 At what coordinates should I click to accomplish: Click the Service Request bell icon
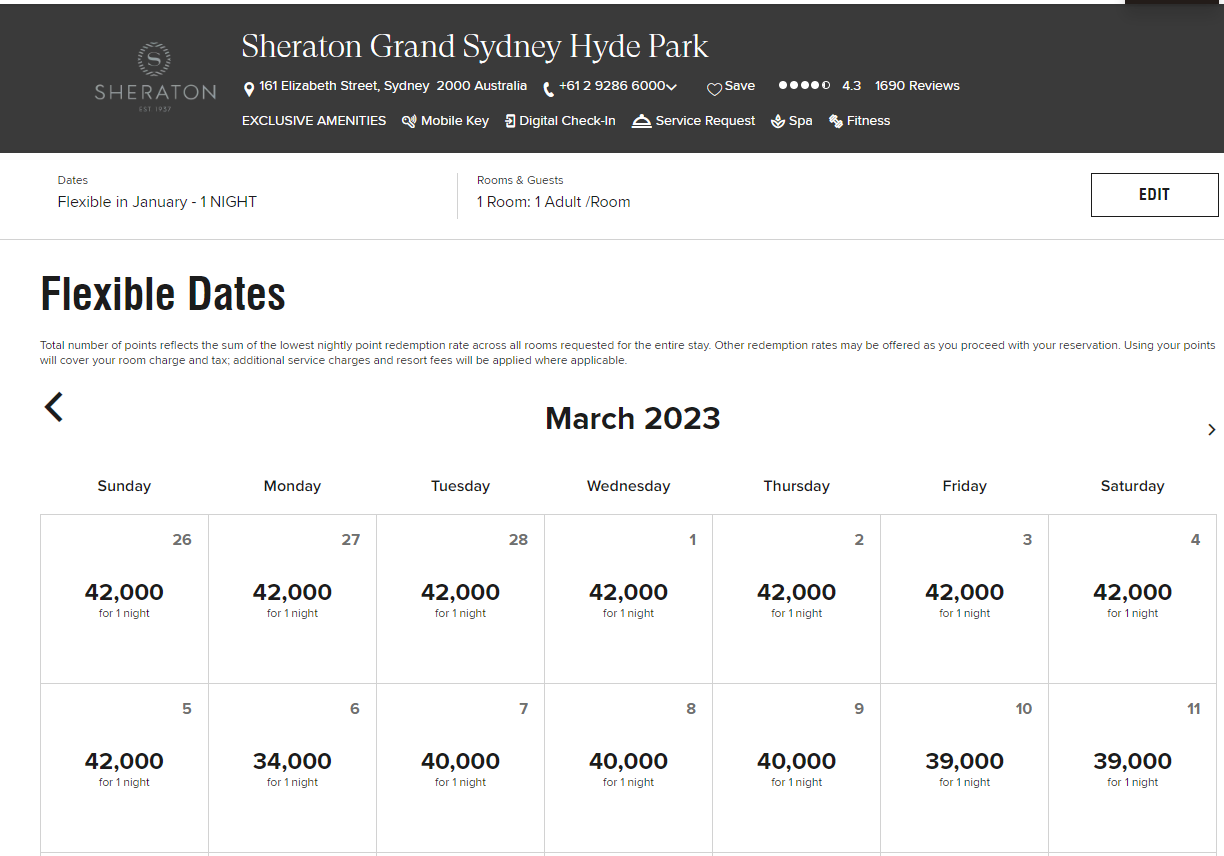[642, 121]
